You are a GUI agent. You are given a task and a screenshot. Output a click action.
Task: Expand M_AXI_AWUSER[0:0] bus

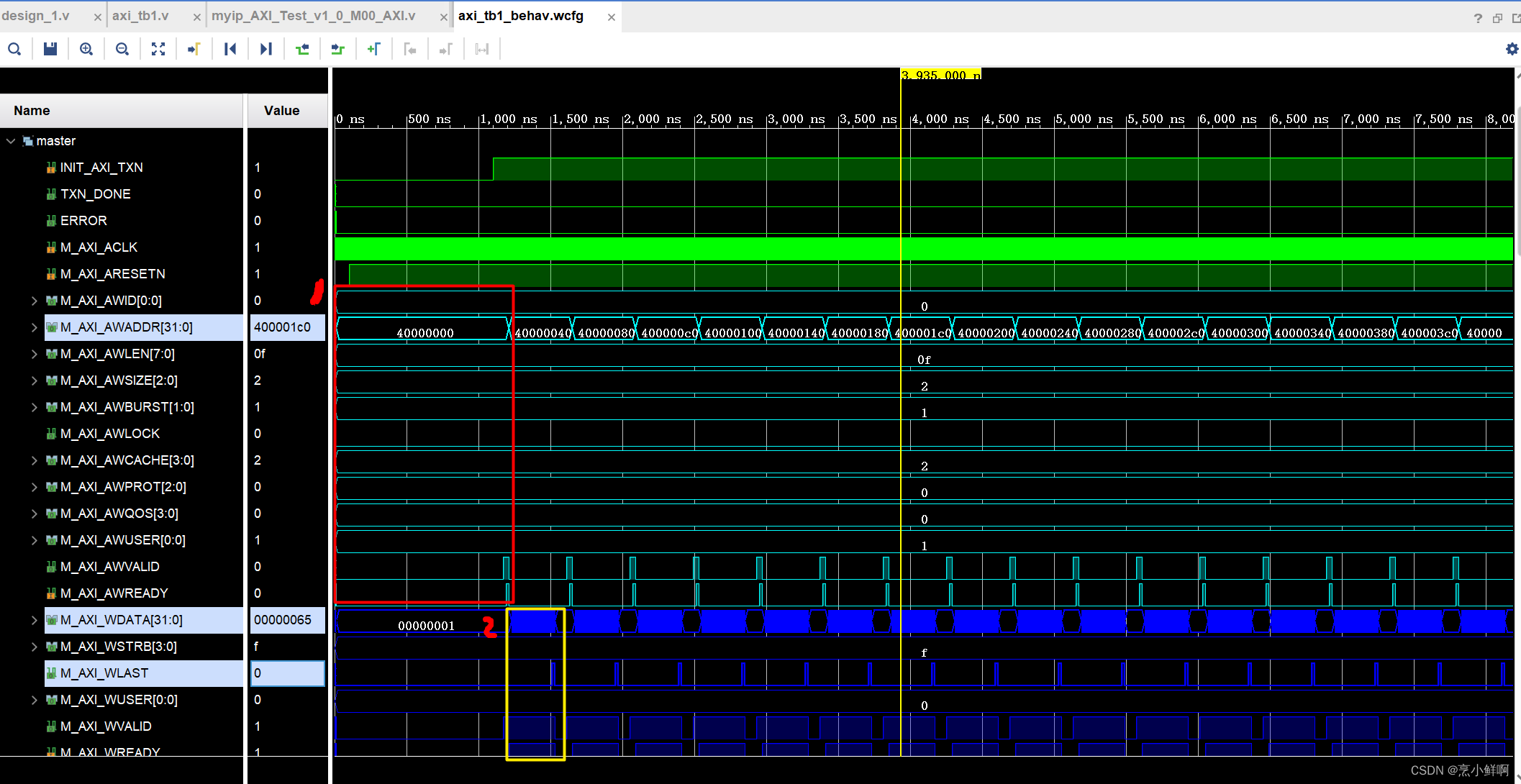(34, 540)
